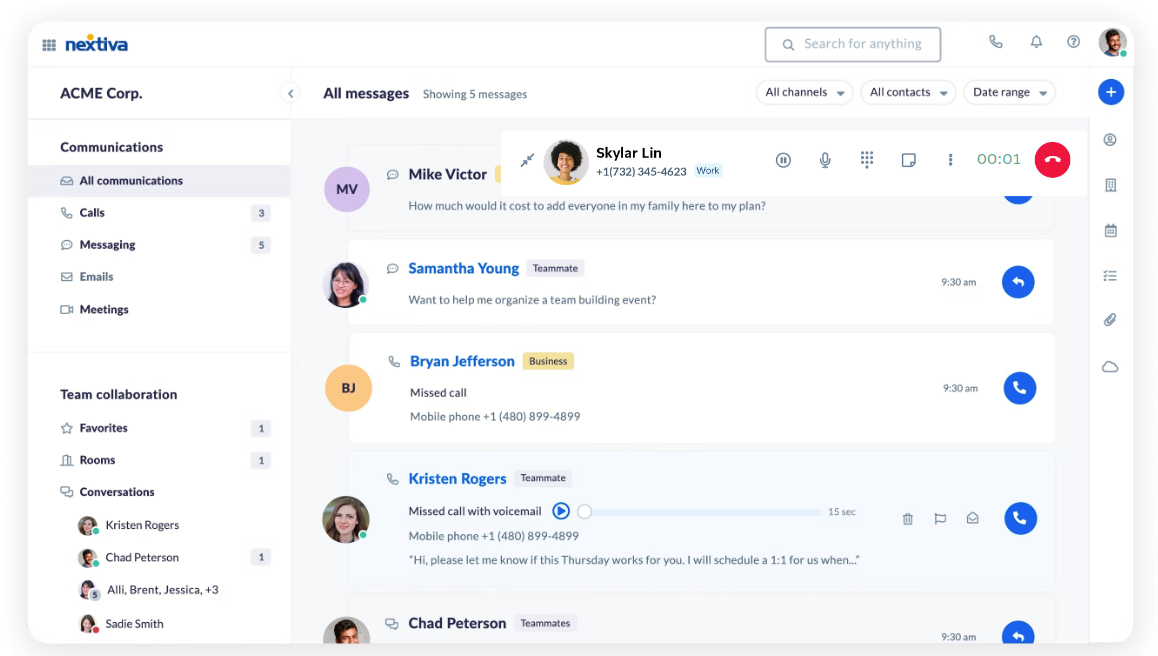The height and width of the screenshot is (656, 1158).
Task: Reply to Samantha Young's message
Action: 1018,282
